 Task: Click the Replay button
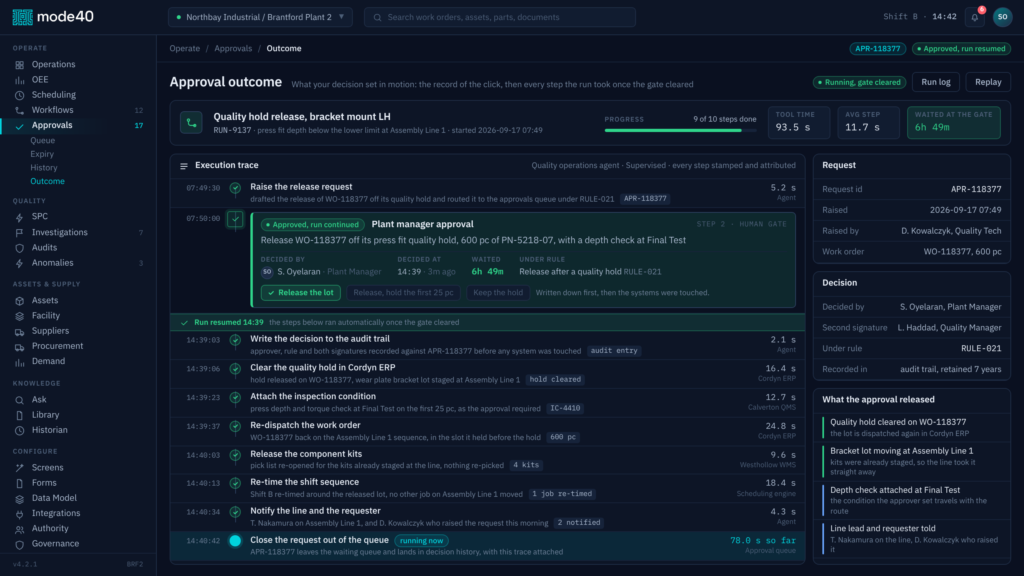[988, 82]
